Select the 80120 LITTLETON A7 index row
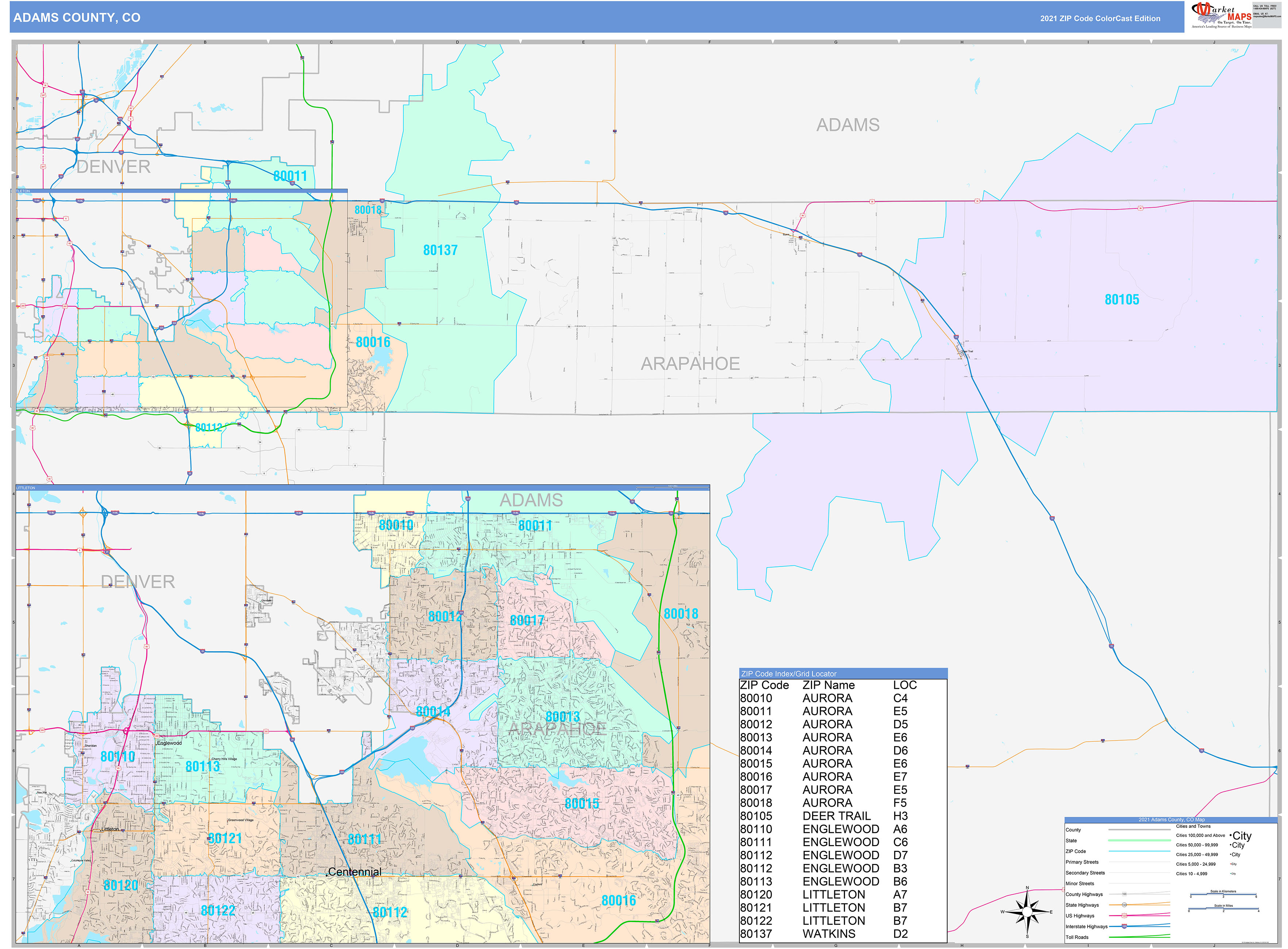The image size is (1288, 949). click(x=843, y=895)
